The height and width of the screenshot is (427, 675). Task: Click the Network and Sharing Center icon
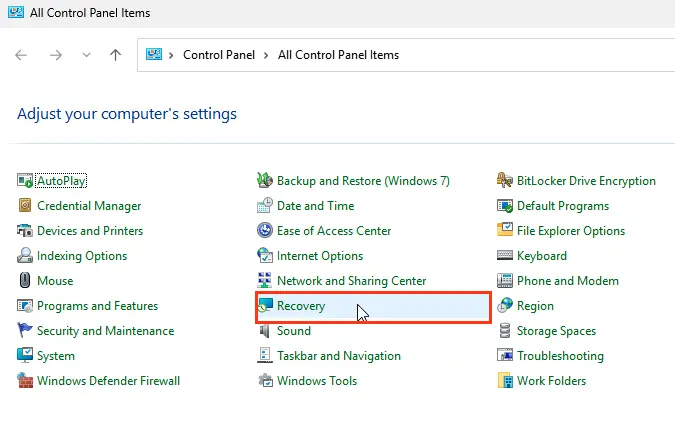pos(265,281)
